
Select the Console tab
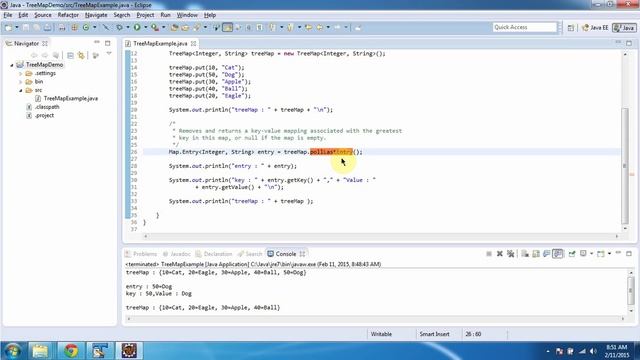286,254
